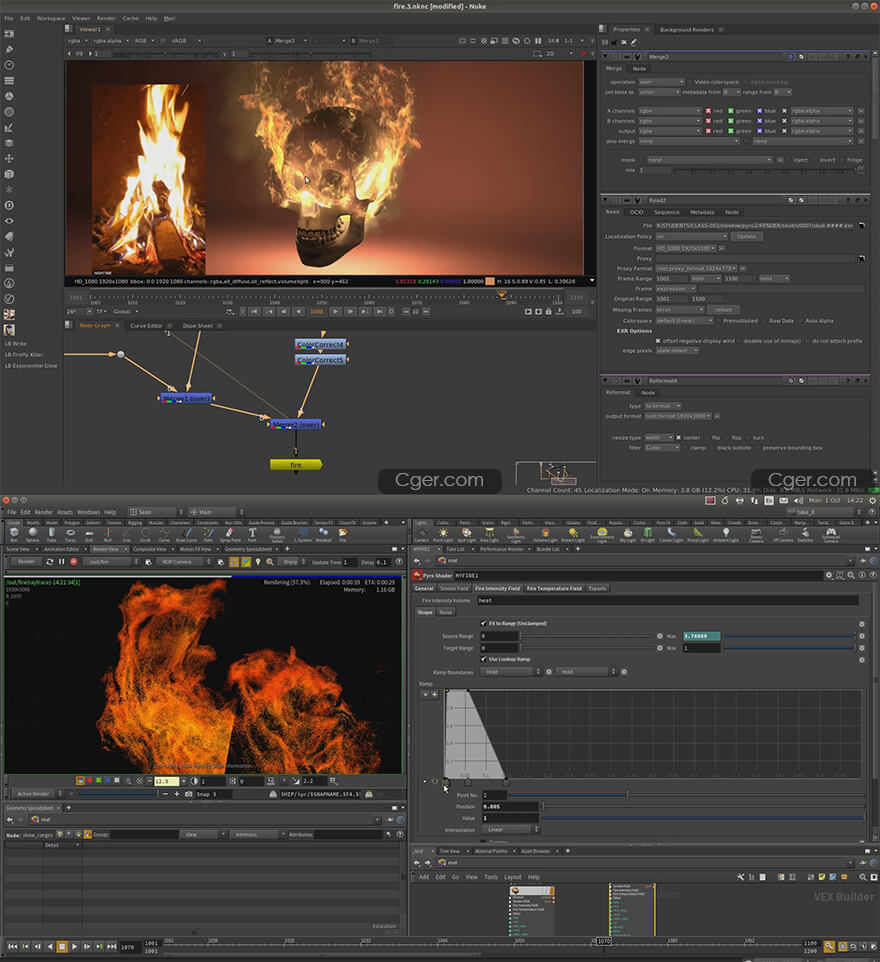Open the Render menu in Nuke menu bar

coord(106,18)
